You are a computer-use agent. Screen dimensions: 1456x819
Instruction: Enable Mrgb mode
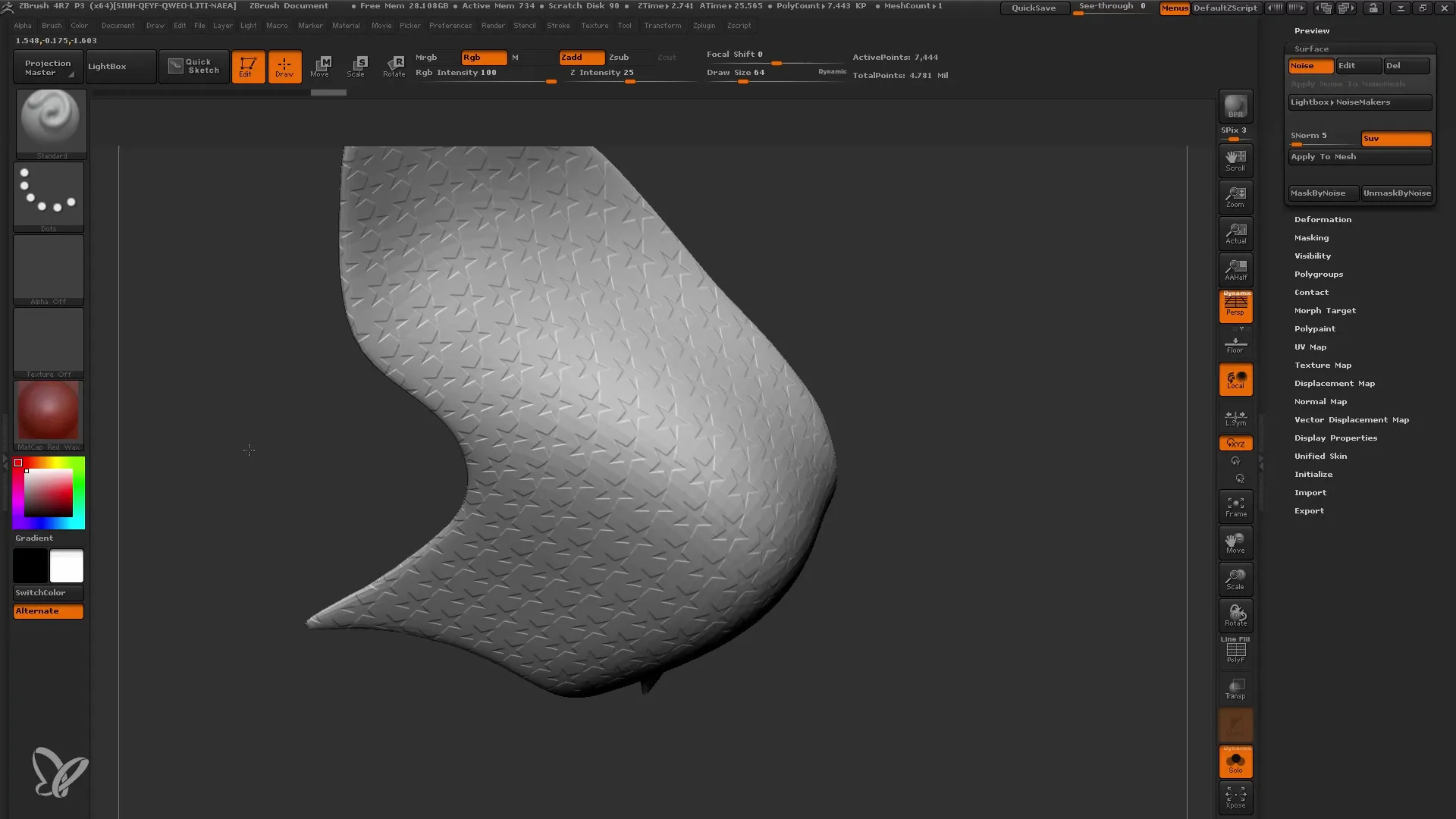[x=436, y=58]
